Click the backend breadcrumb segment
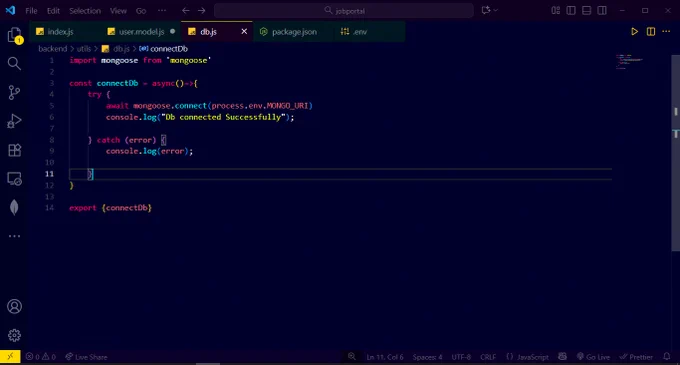 pos(52,49)
